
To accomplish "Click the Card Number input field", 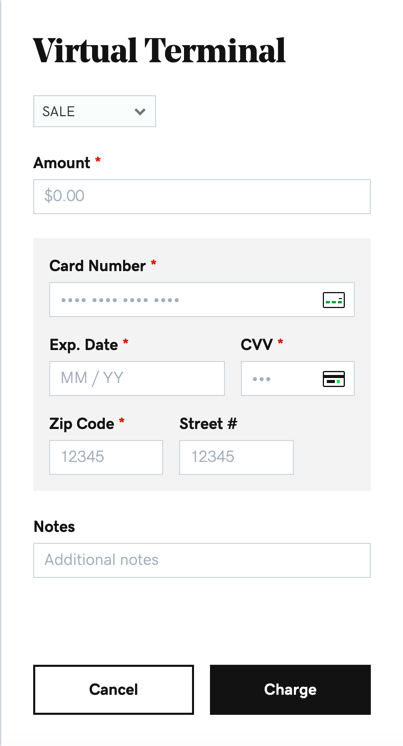I will 202,300.
